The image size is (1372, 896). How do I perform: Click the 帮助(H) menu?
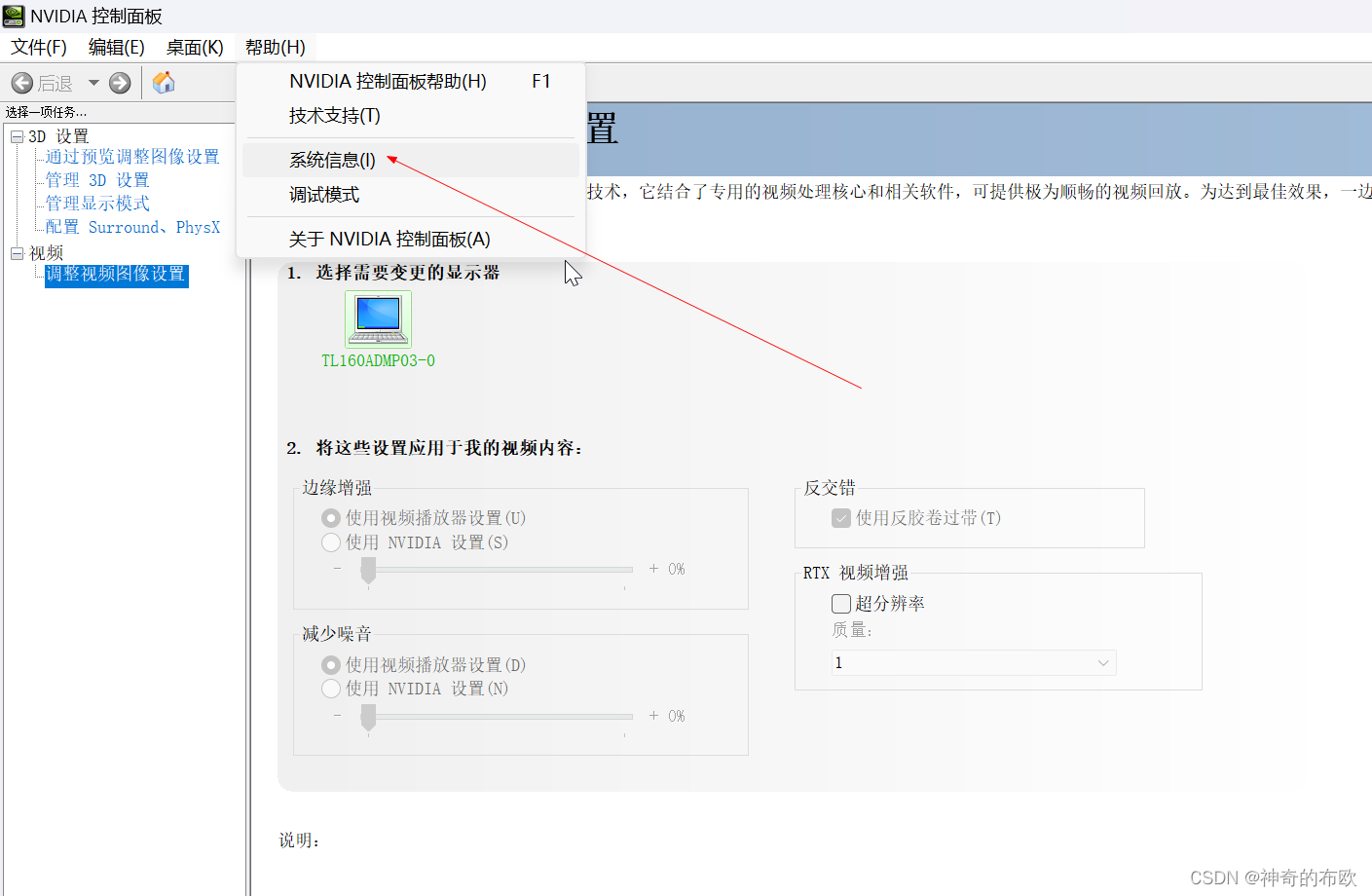point(276,48)
